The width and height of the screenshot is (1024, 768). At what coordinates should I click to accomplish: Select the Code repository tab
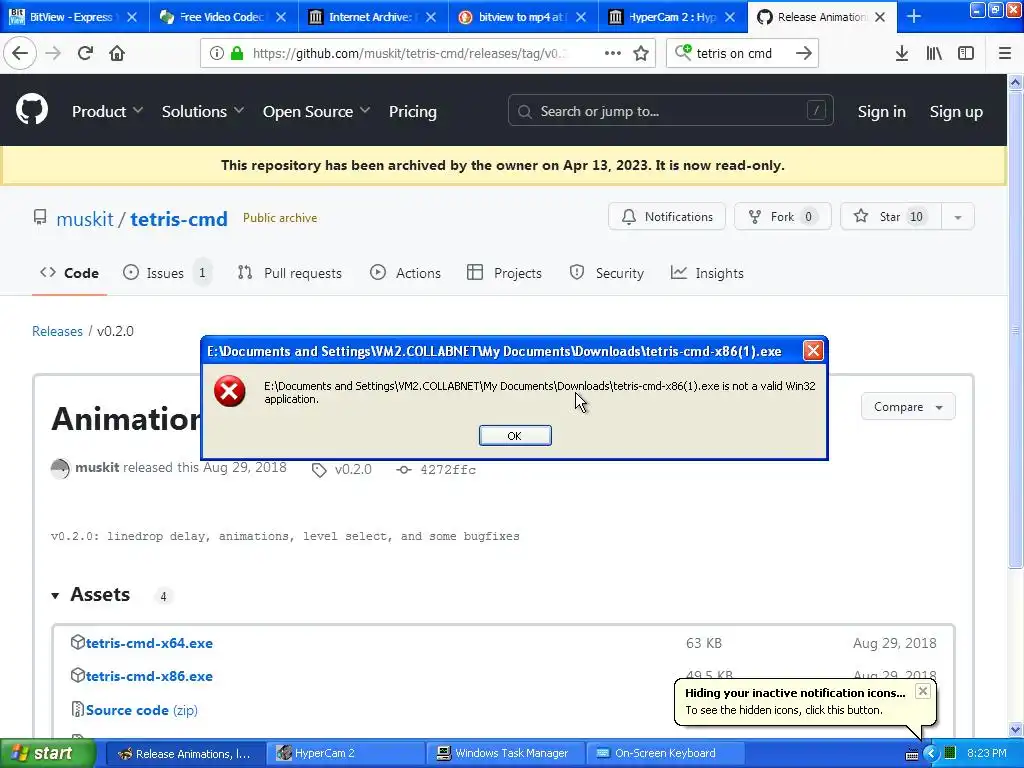pyautogui.click(x=69, y=273)
